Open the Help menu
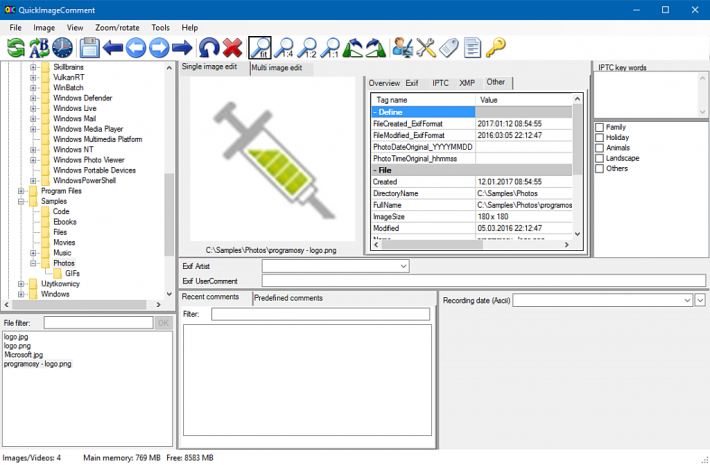The width and height of the screenshot is (710, 465). click(190, 28)
